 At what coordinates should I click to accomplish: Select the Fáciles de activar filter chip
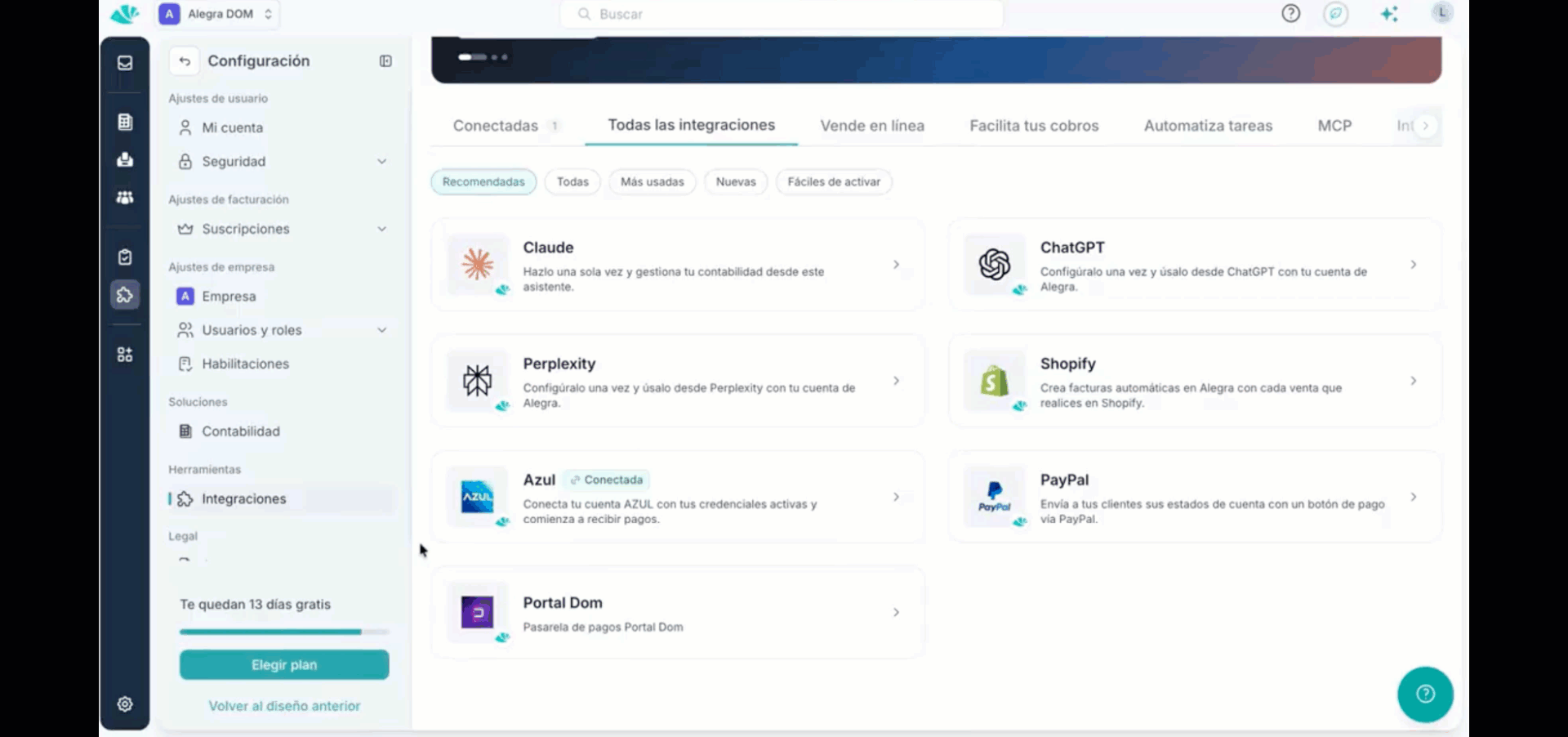(x=834, y=181)
